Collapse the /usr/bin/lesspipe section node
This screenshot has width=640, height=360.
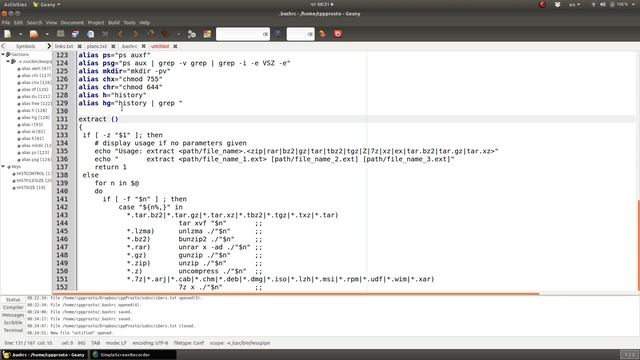[8, 62]
